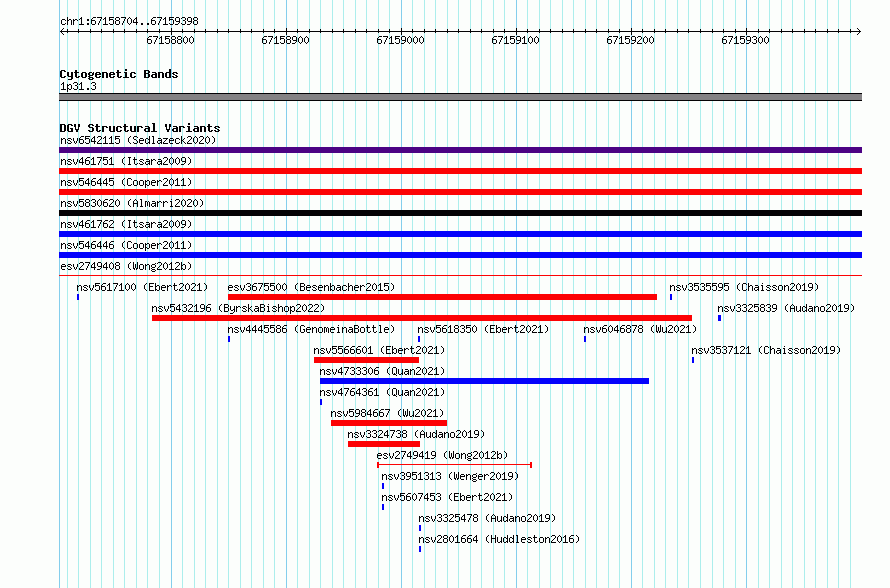The height and width of the screenshot is (588, 890).
Task: Select nsv4445586 (GenomeinaBottle) label
Action: point(311,329)
